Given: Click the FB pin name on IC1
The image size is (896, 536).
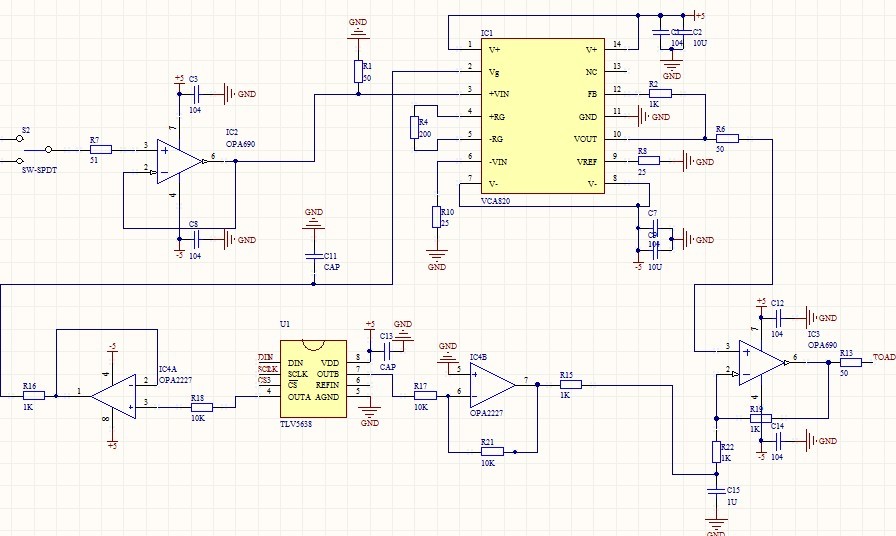Looking at the screenshot, I should pos(592,94).
